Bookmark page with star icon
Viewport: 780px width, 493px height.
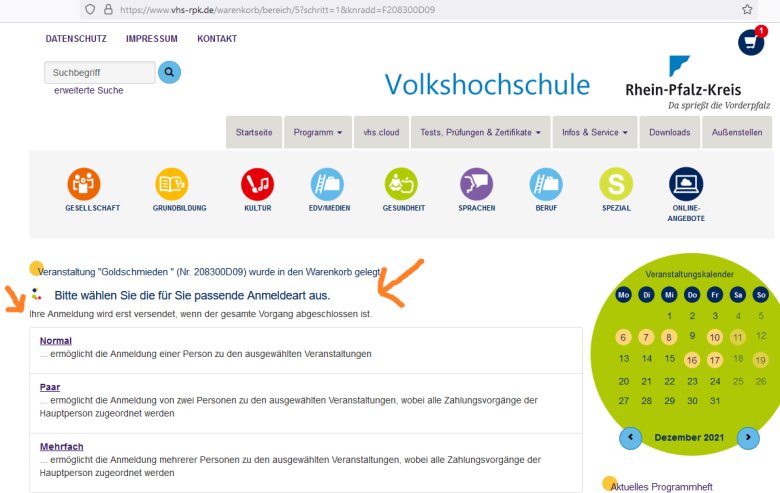click(x=747, y=9)
